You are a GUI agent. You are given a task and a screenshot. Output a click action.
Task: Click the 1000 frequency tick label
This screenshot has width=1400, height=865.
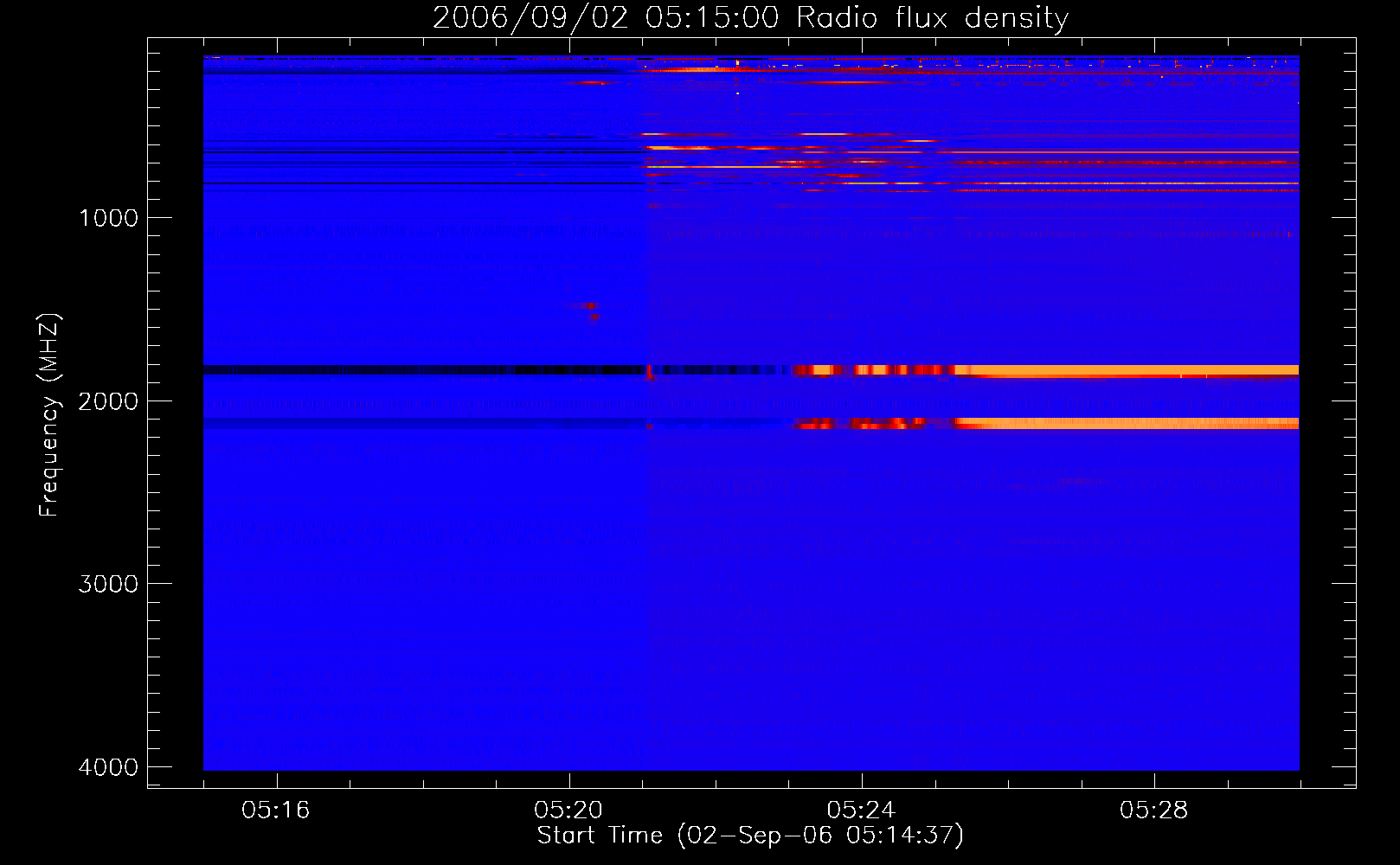click(x=108, y=218)
